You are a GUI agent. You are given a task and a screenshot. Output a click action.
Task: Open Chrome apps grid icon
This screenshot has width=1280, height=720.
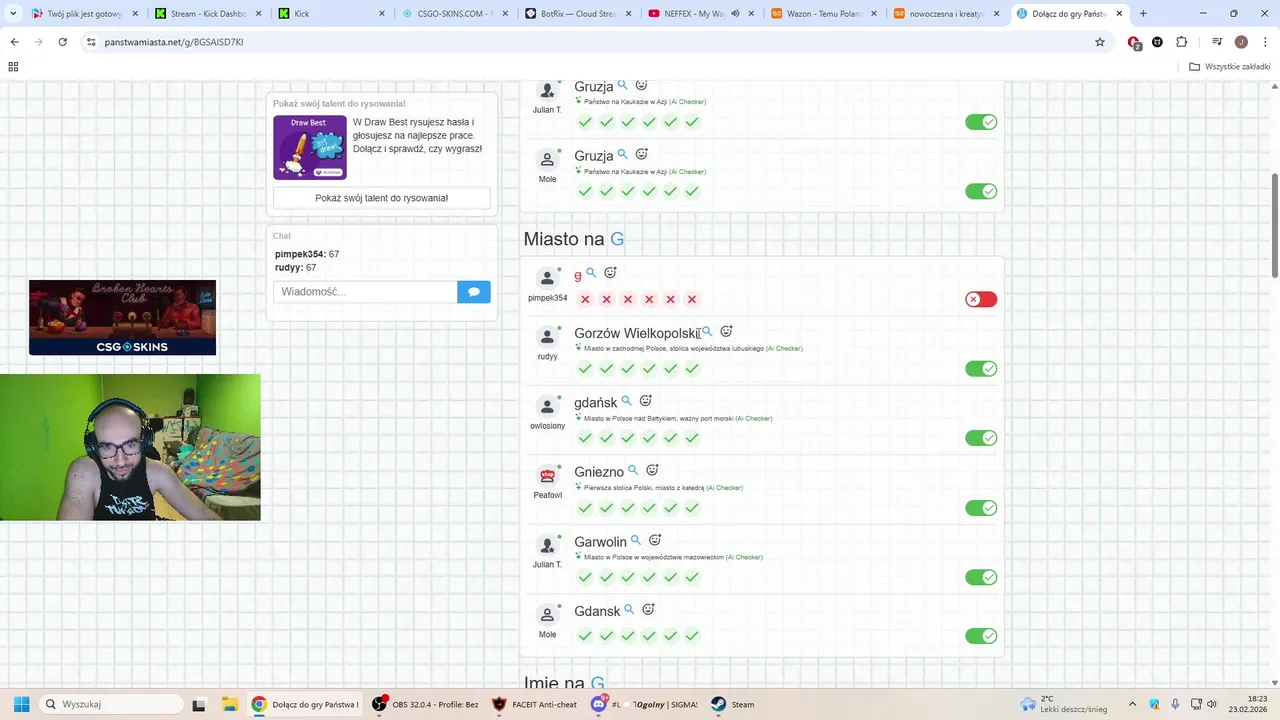(13, 67)
